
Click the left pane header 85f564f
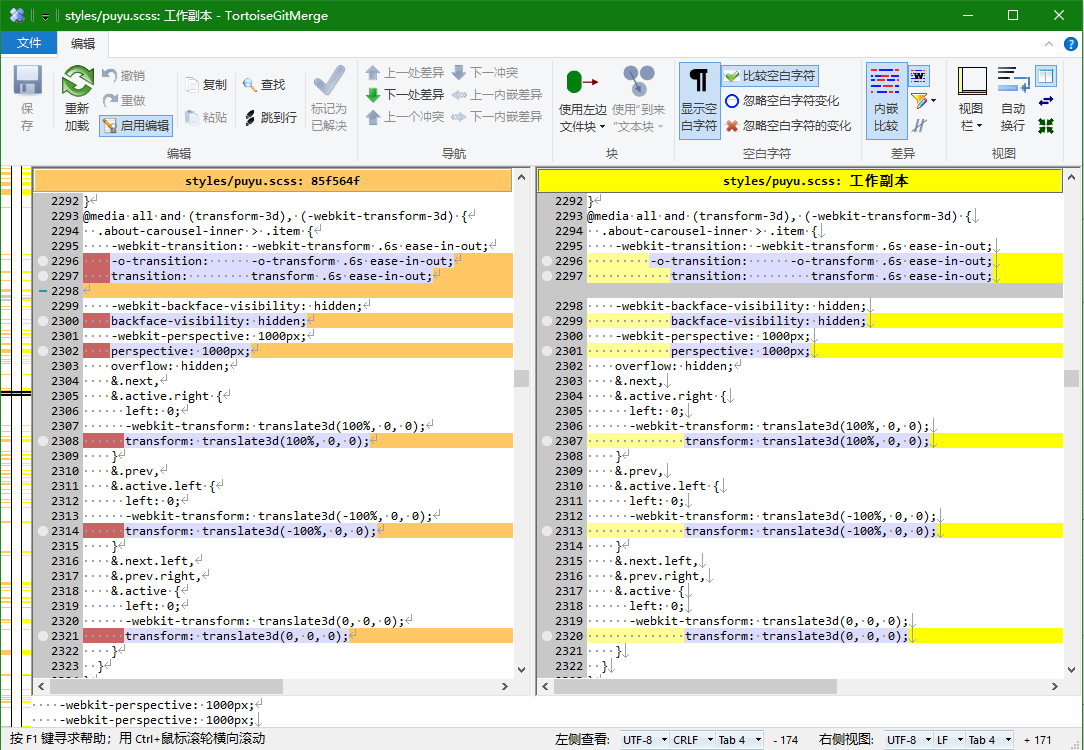[x=272, y=181]
